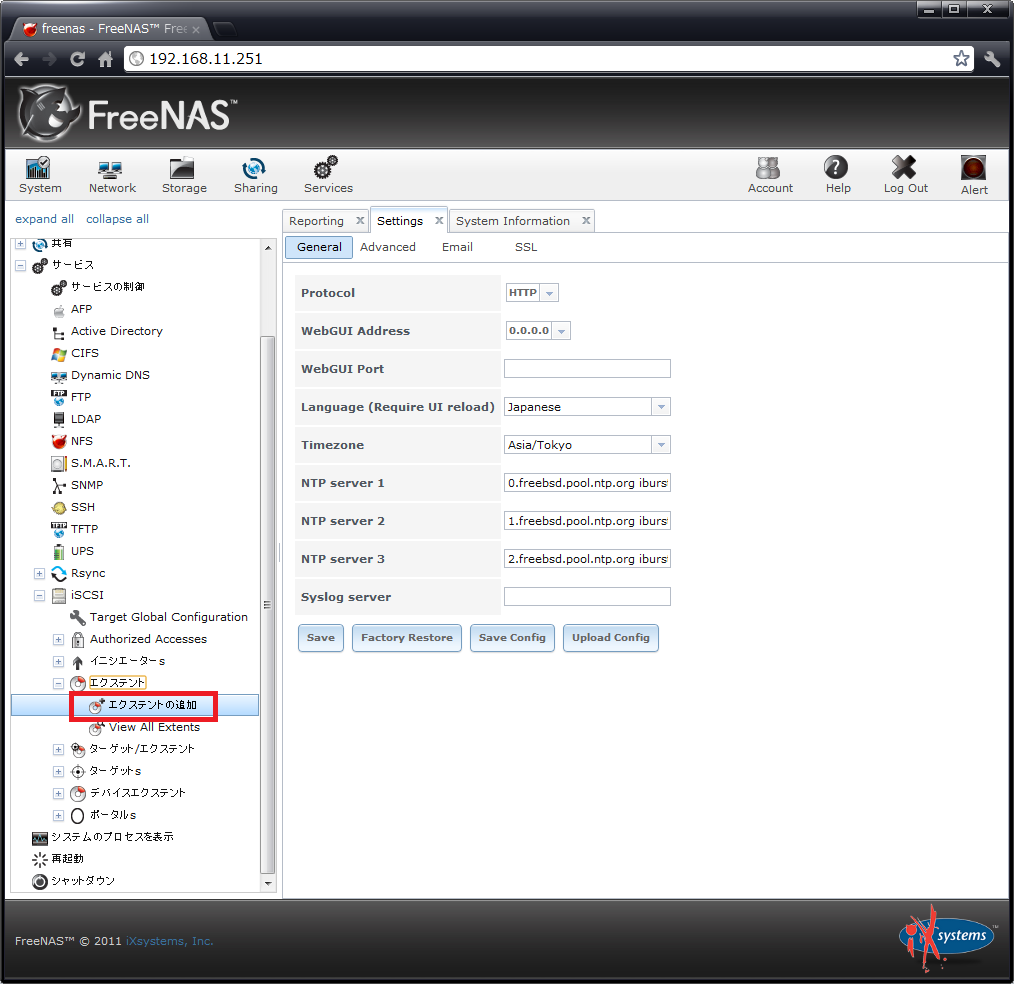Open the Storage toolbar icon

[x=184, y=175]
